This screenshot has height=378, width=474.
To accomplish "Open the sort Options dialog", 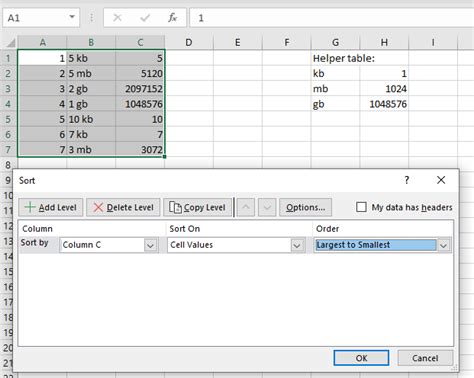I will click(x=305, y=207).
